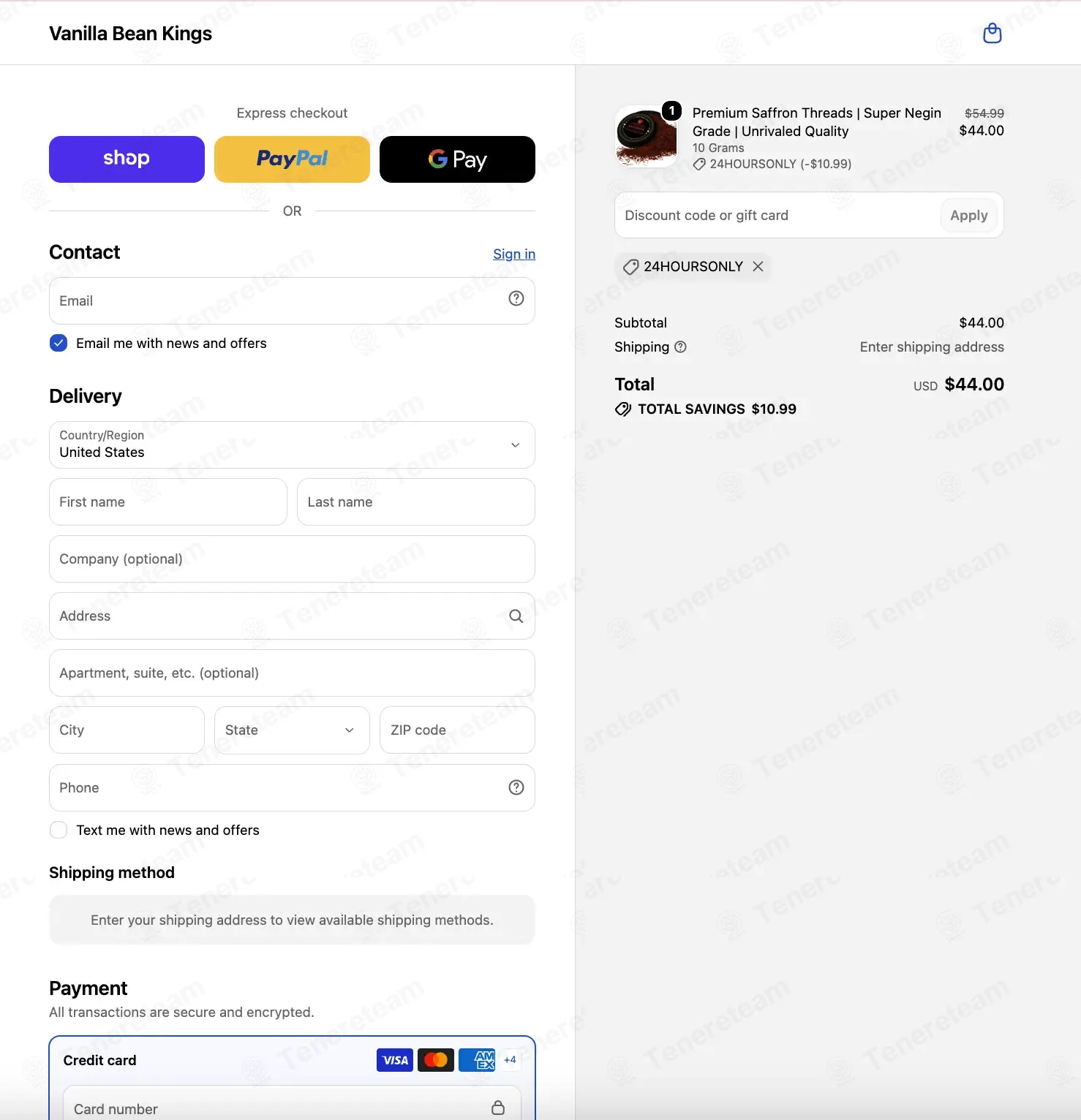Click the Visa card logo
1081x1120 pixels.
[x=395, y=1060]
